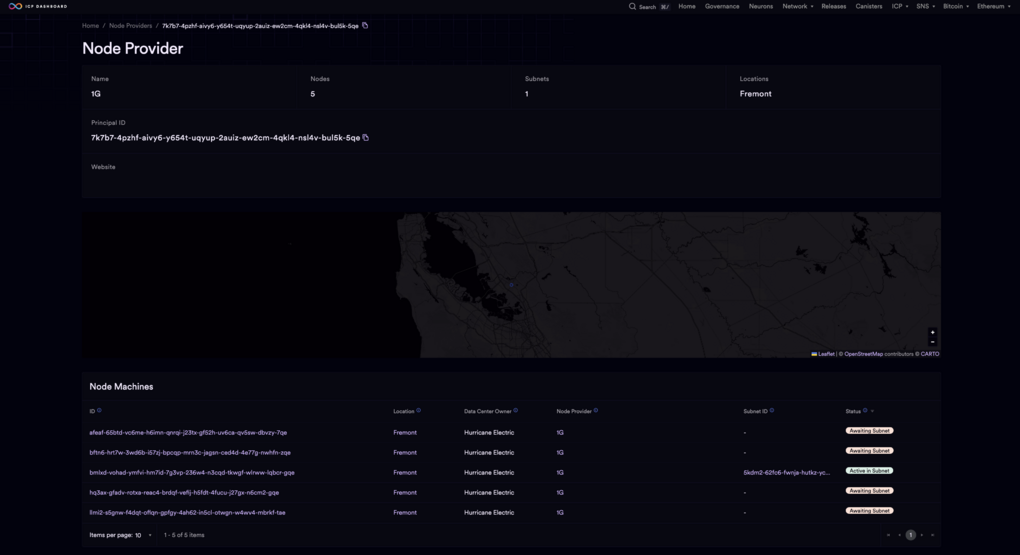Copy principal ID from breadcrumb copy icon
1020x555 pixels.
point(365,25)
